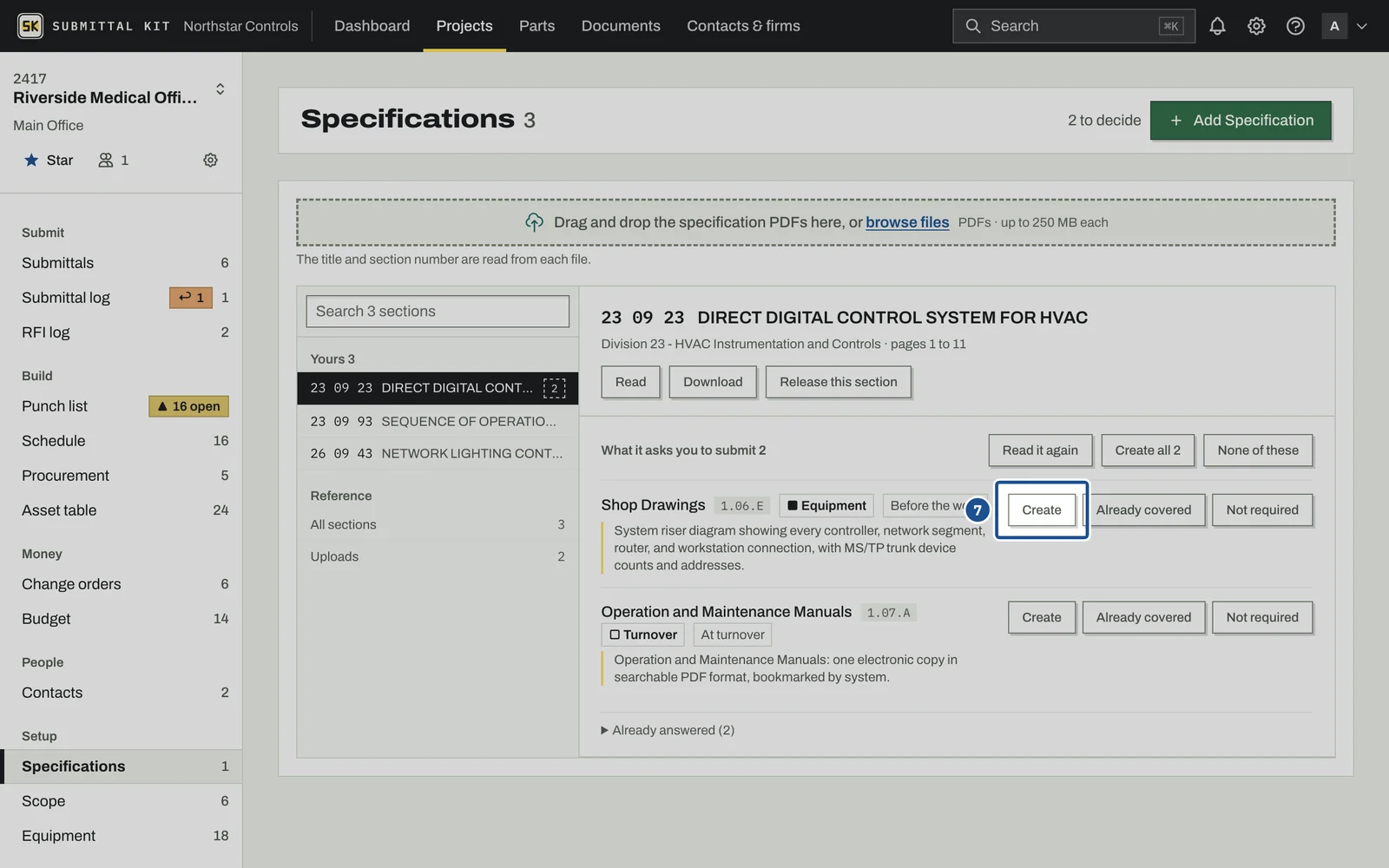Click the Turnover tag
The height and width of the screenshot is (868, 1389).
coord(642,635)
